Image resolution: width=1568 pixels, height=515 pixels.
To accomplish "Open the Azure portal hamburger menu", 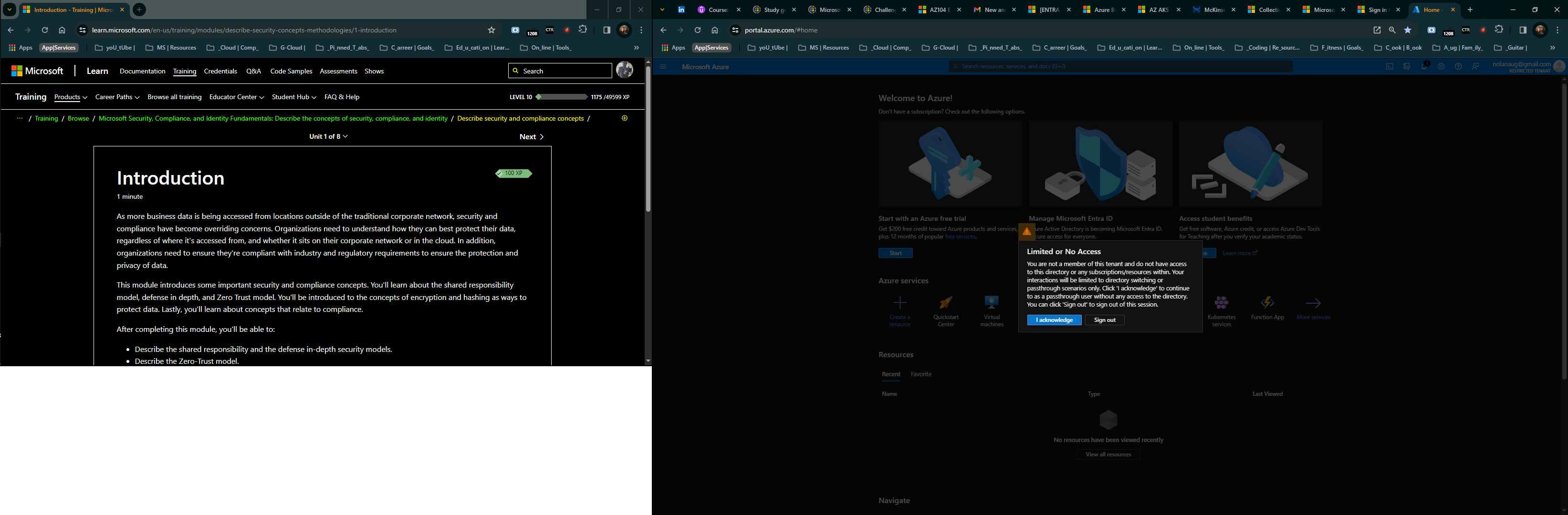I will (663, 67).
